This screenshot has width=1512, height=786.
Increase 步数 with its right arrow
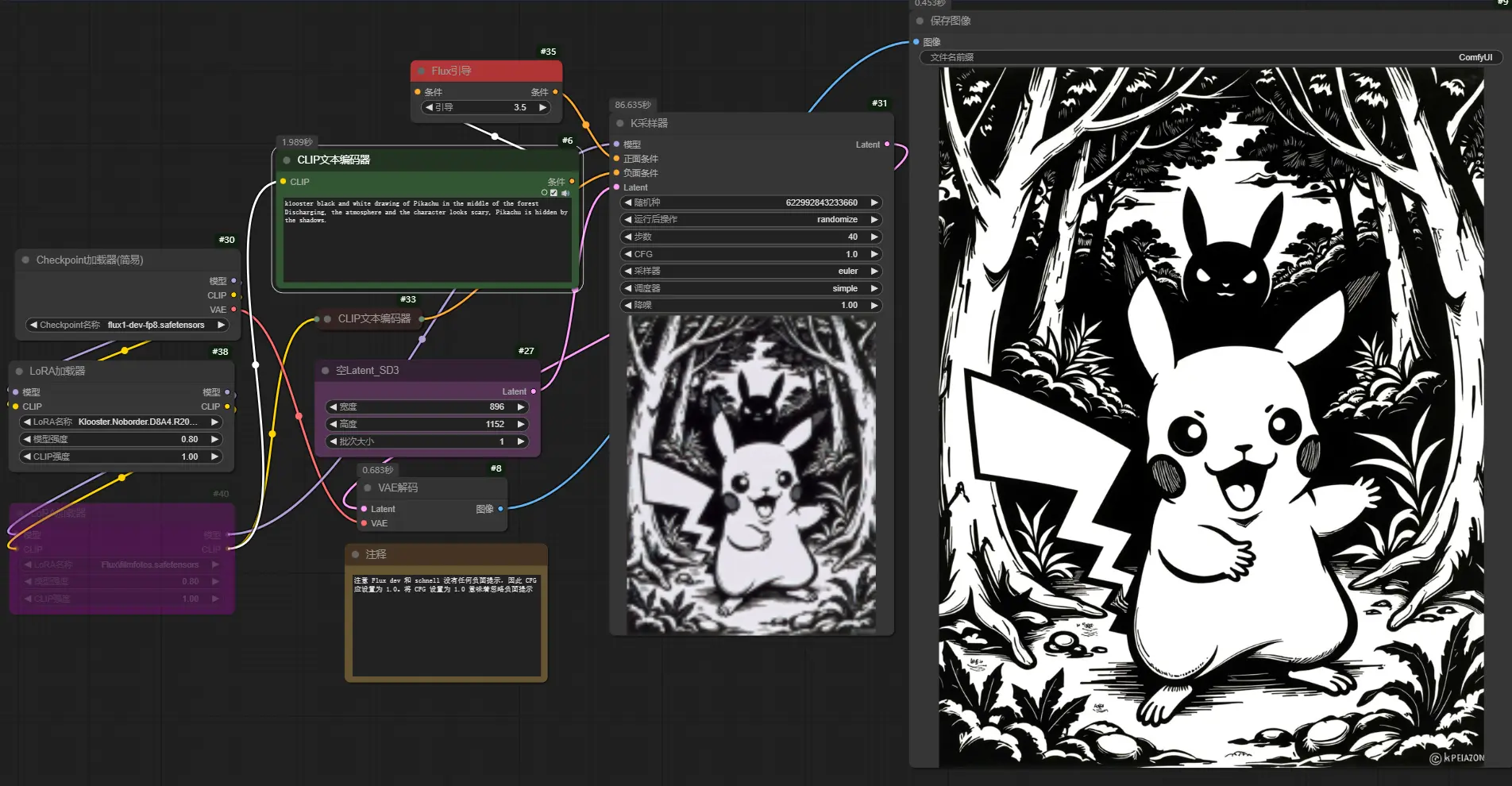(x=874, y=237)
